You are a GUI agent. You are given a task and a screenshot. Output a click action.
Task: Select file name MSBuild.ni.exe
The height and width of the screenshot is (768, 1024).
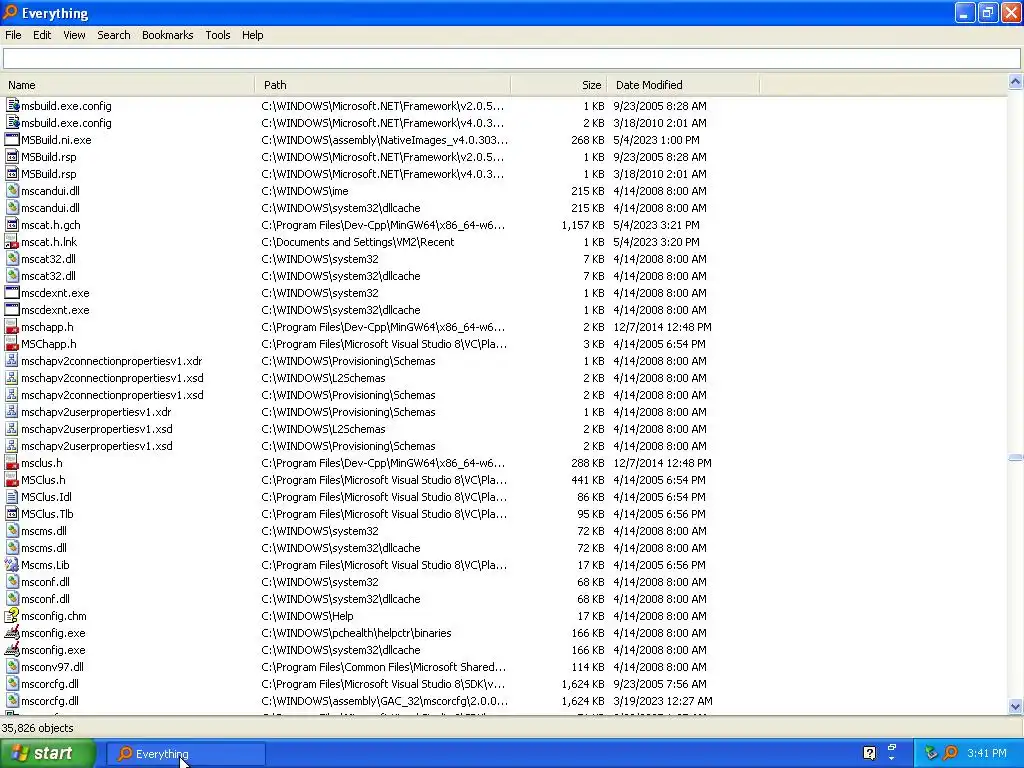56,140
